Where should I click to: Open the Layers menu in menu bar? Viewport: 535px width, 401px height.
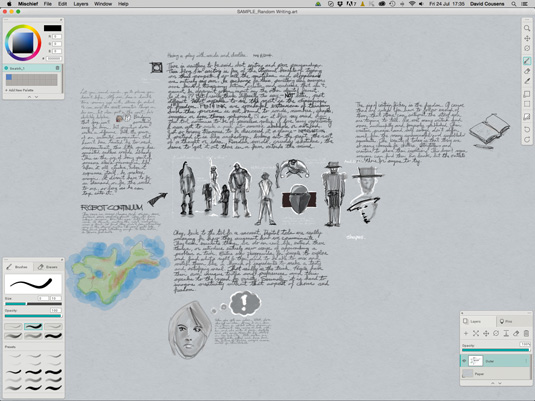pos(81,4)
